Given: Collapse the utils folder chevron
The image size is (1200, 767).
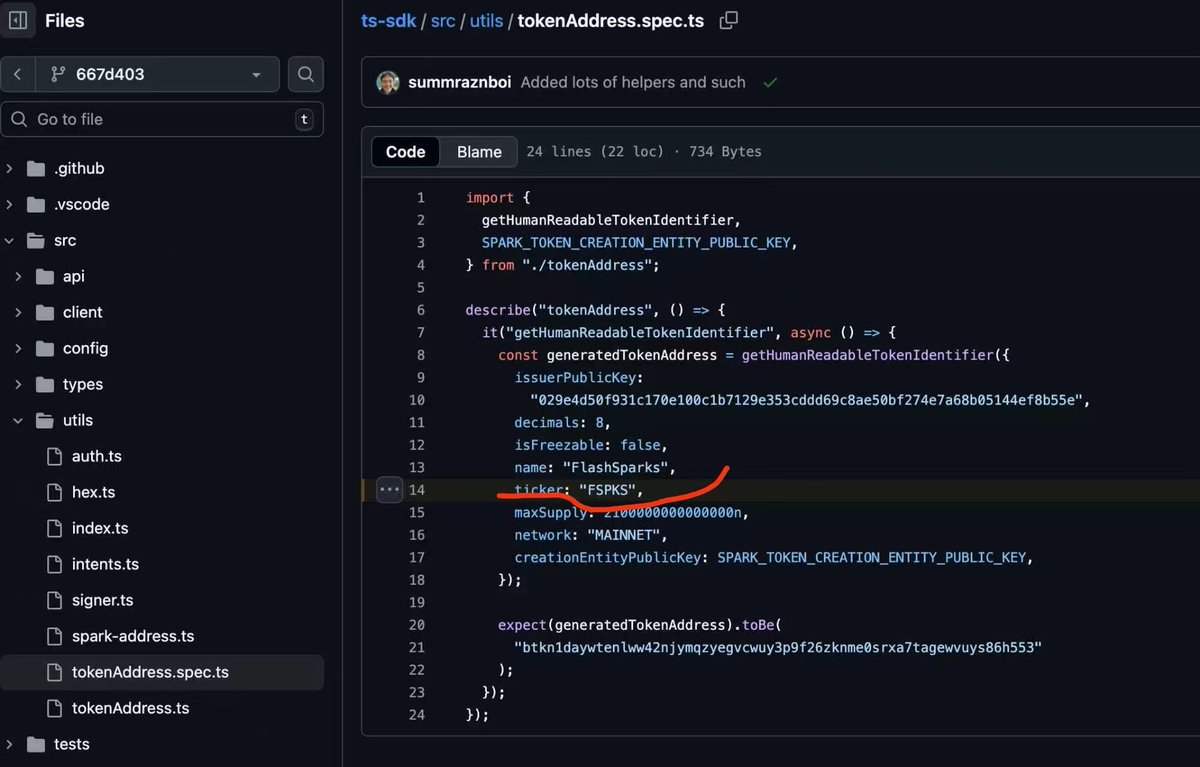Looking at the screenshot, I should 18,421.
